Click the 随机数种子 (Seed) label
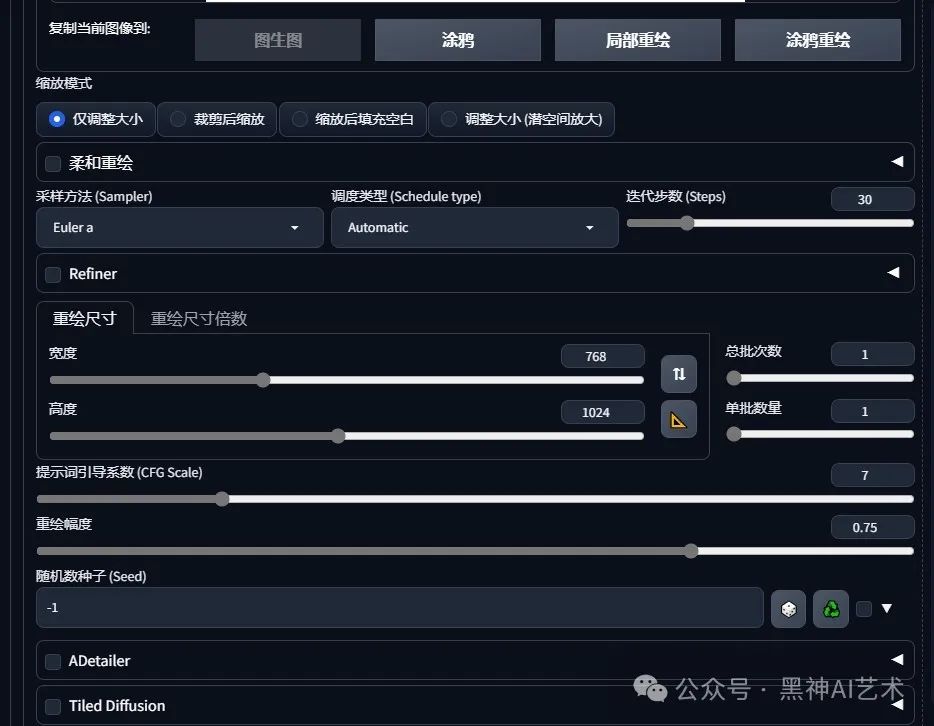Viewport: 934px width, 726px height. pyautogui.click(x=91, y=576)
